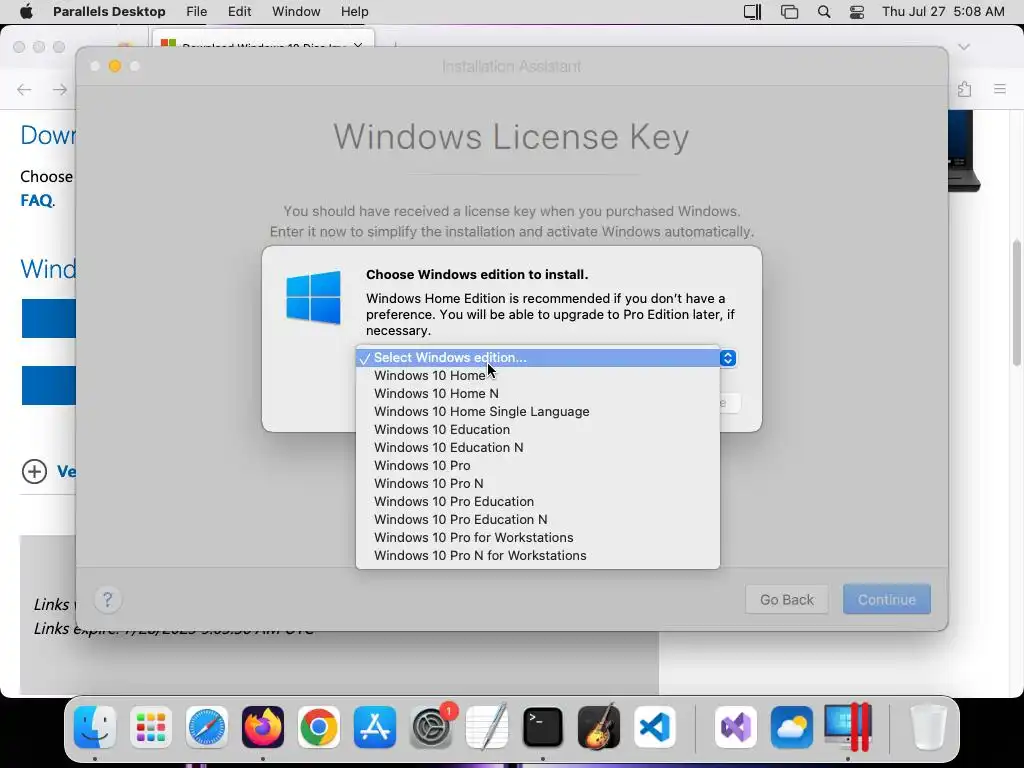The height and width of the screenshot is (768, 1024).
Task: Open Terminal from the Dock
Action: coord(543,727)
